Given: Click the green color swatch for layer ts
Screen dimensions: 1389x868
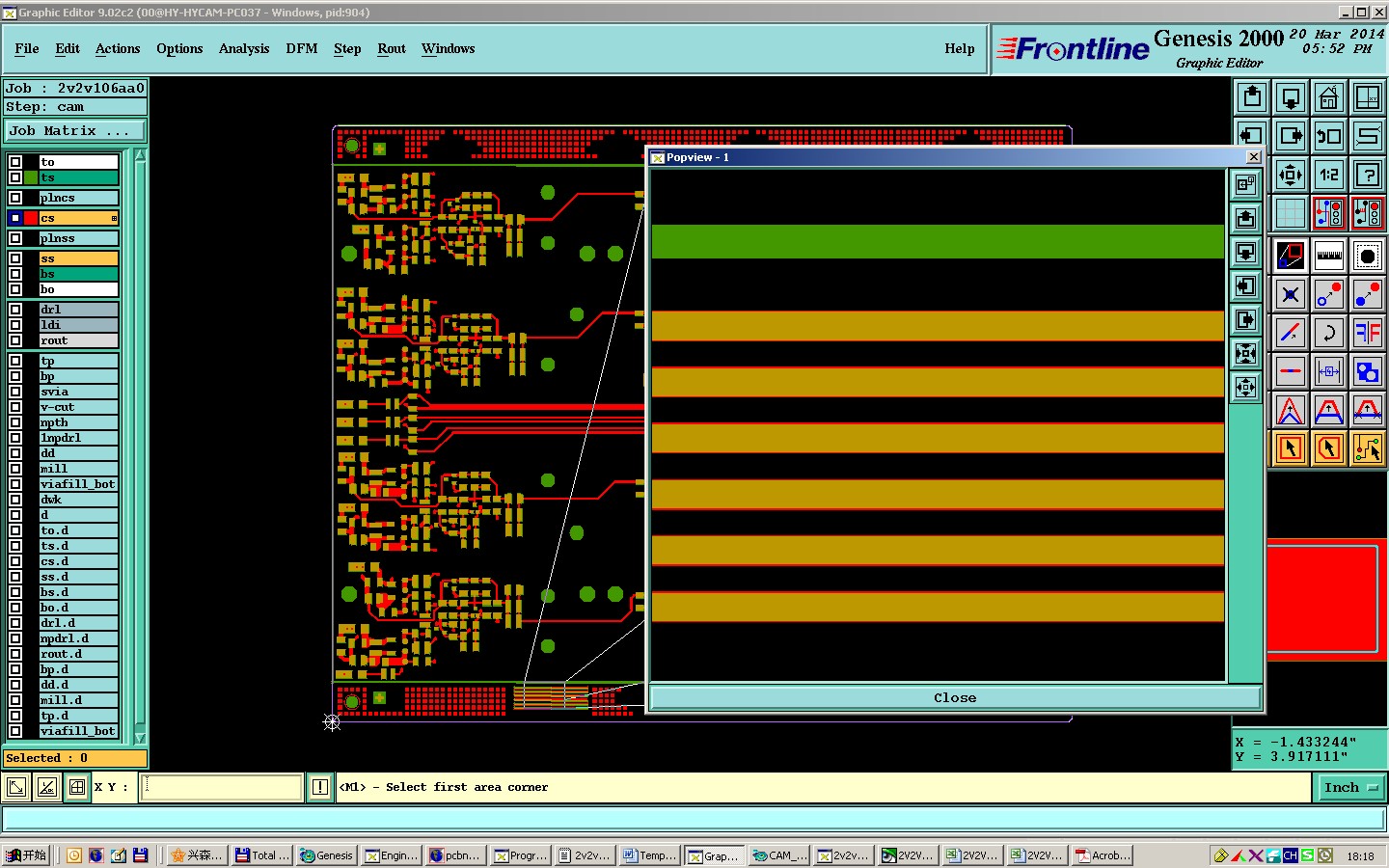Looking at the screenshot, I should (x=31, y=177).
